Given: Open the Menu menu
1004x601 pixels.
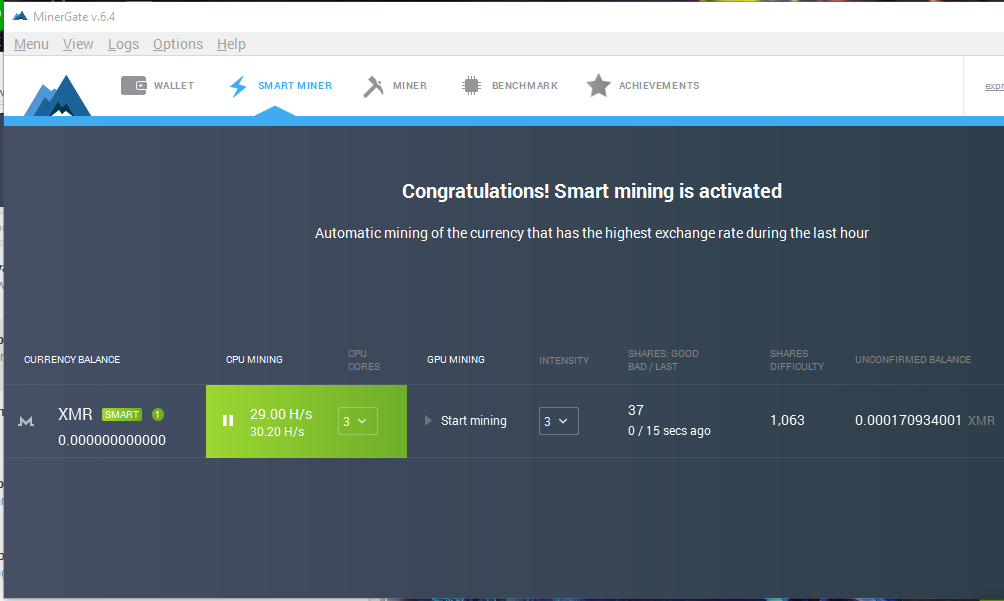Looking at the screenshot, I should 31,44.
